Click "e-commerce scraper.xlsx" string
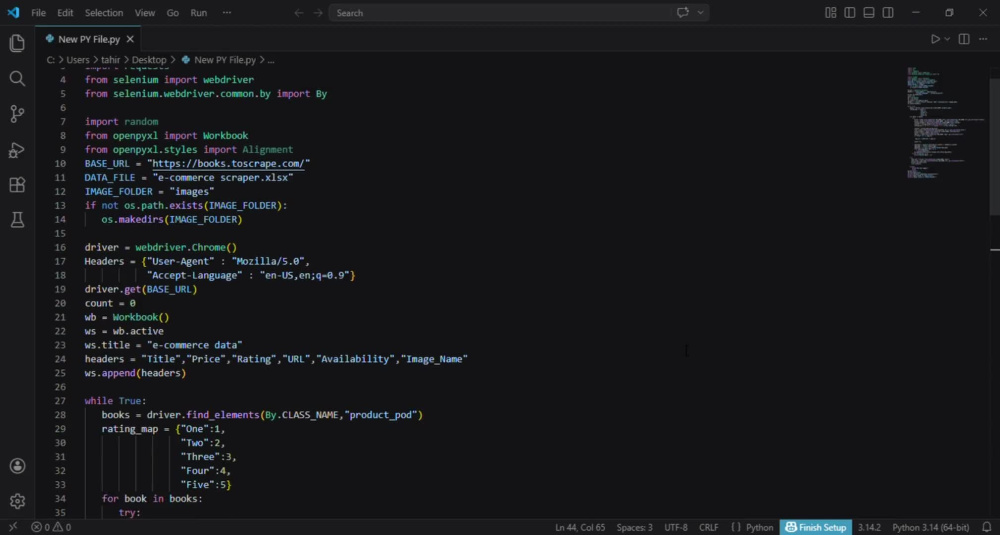 (223, 178)
